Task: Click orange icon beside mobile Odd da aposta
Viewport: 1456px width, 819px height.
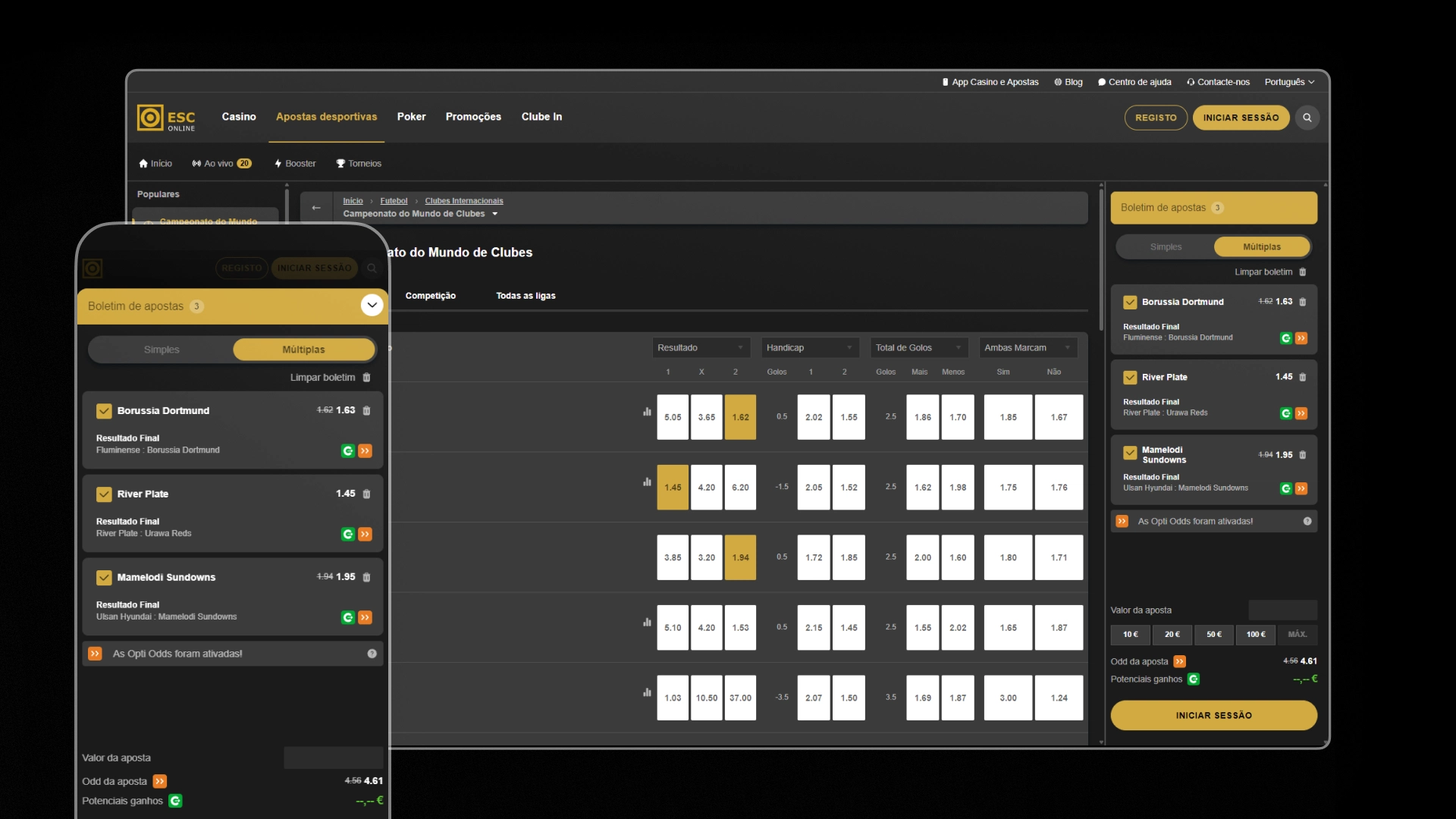Action: (160, 781)
